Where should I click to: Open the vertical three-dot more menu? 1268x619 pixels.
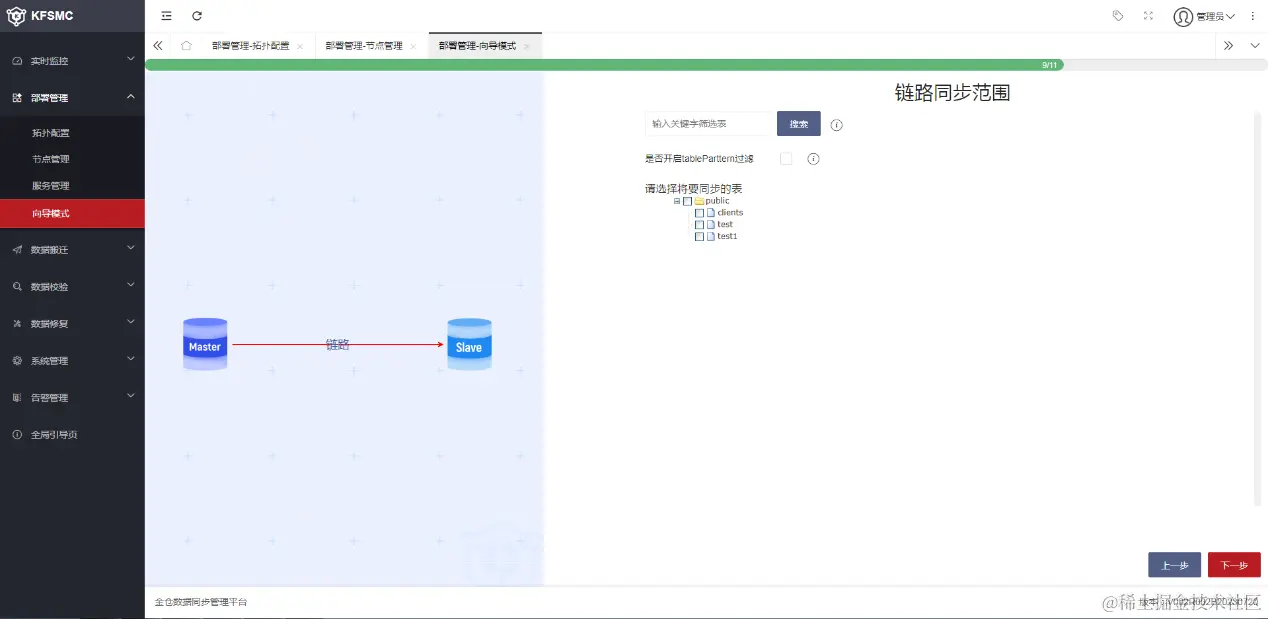(x=1253, y=16)
